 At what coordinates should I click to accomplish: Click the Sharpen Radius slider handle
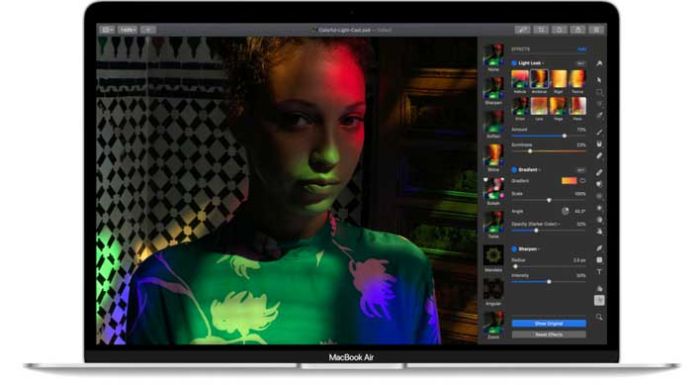click(x=515, y=266)
